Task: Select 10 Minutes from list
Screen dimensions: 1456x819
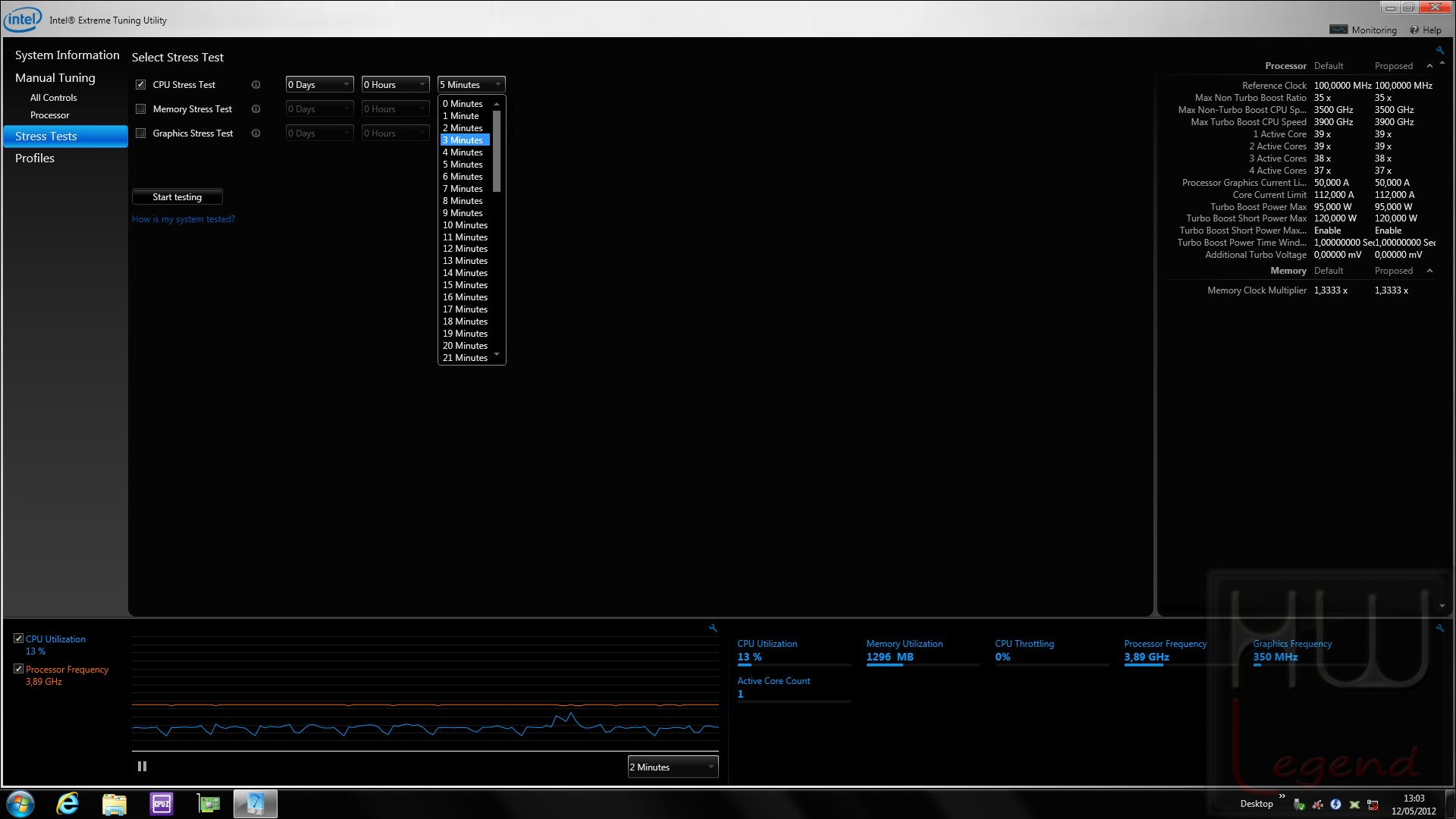Action: tap(465, 225)
